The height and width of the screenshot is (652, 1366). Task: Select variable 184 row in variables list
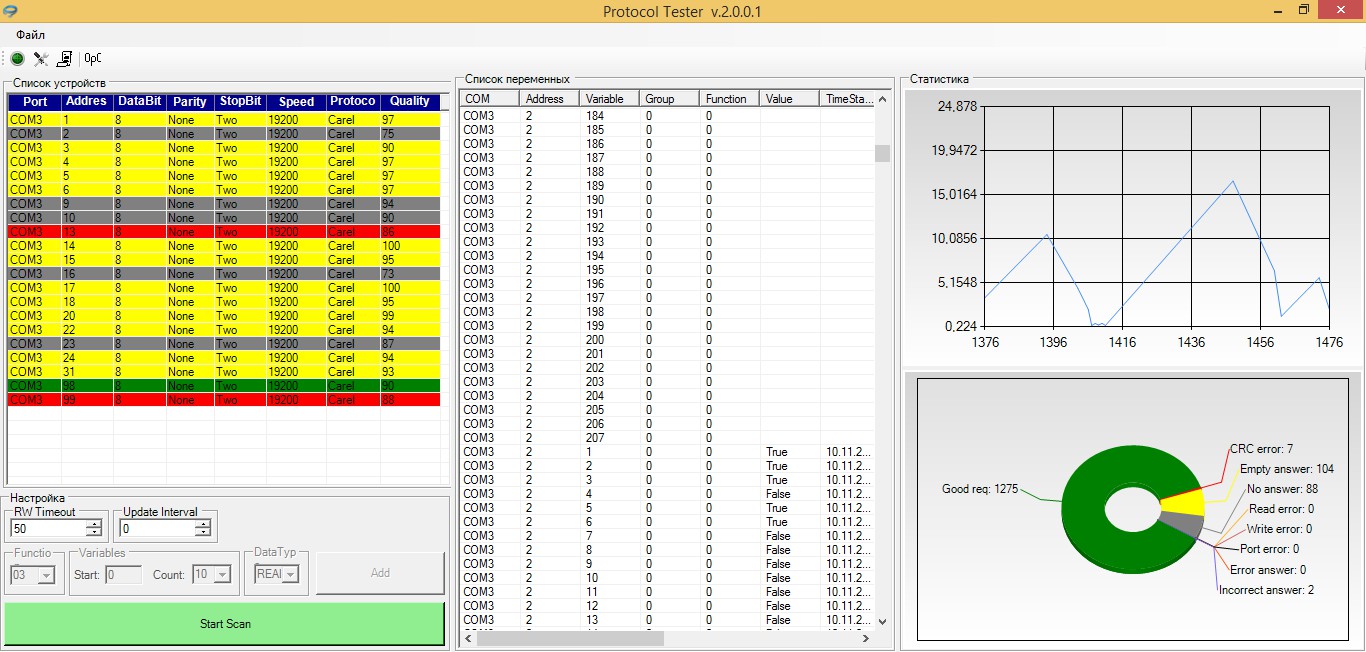(667, 115)
